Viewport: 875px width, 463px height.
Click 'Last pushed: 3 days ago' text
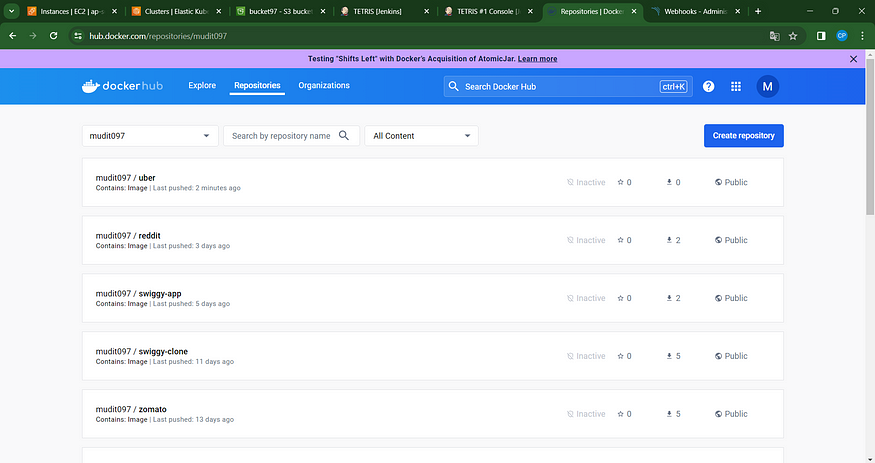[191, 245]
